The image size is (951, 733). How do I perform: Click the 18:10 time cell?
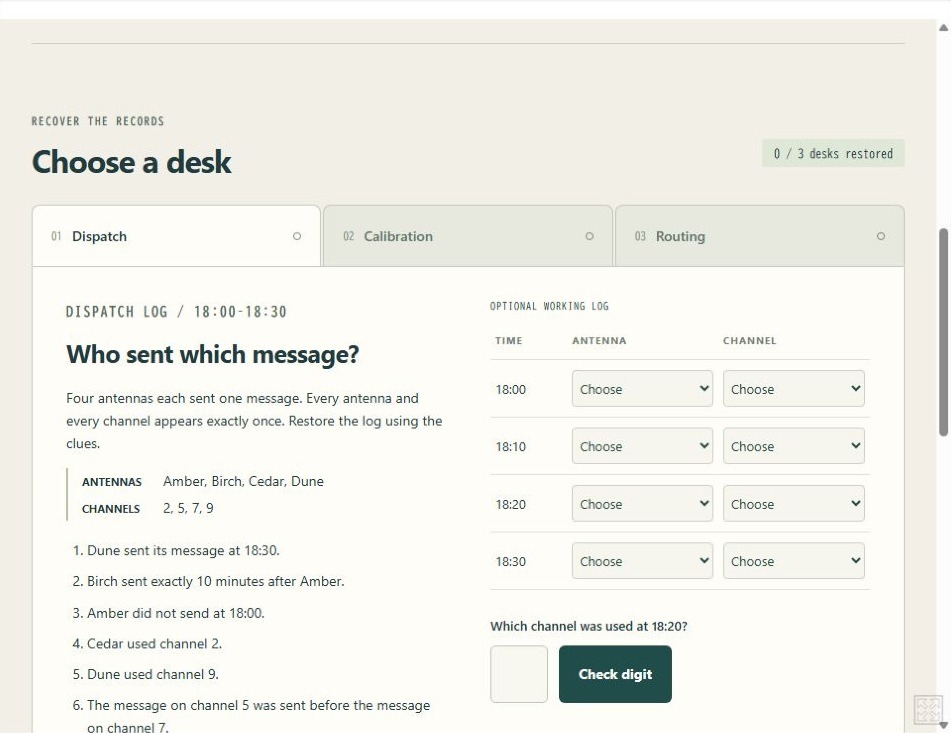(x=511, y=447)
